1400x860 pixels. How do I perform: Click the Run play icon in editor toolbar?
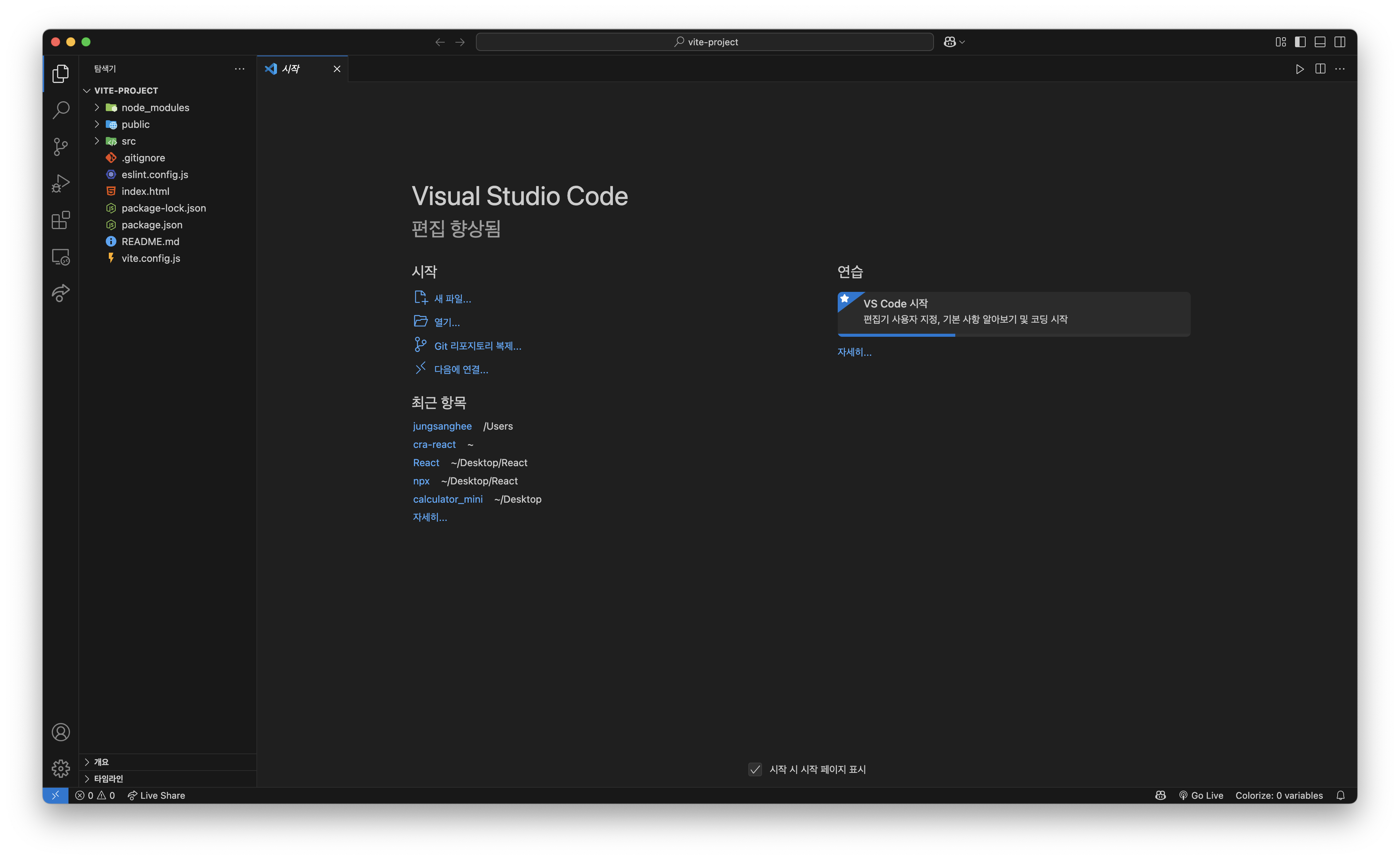click(x=1300, y=69)
